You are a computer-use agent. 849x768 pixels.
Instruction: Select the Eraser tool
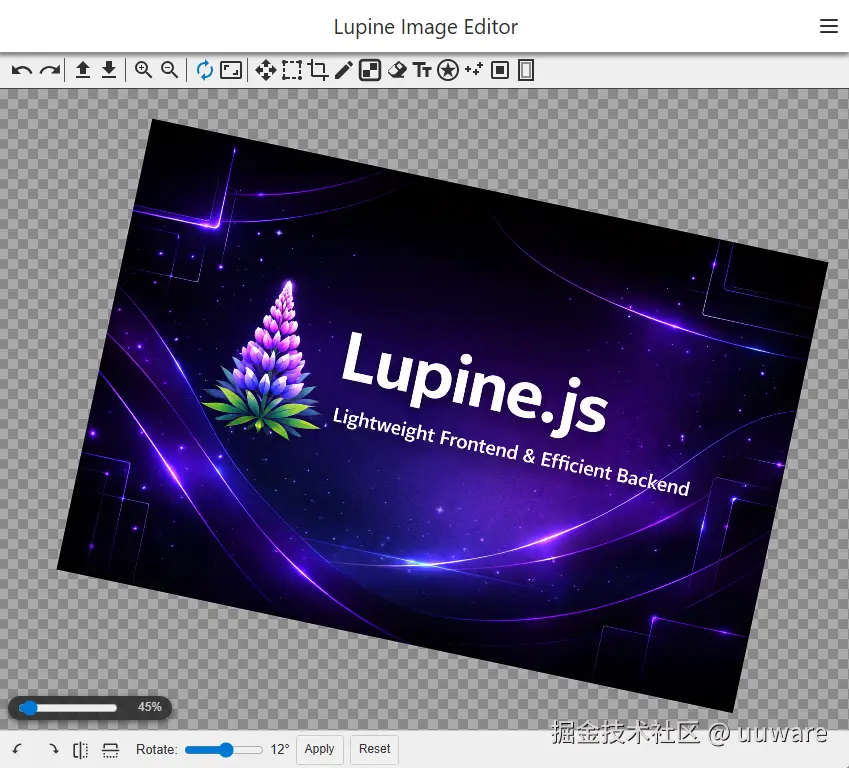[x=397, y=70]
